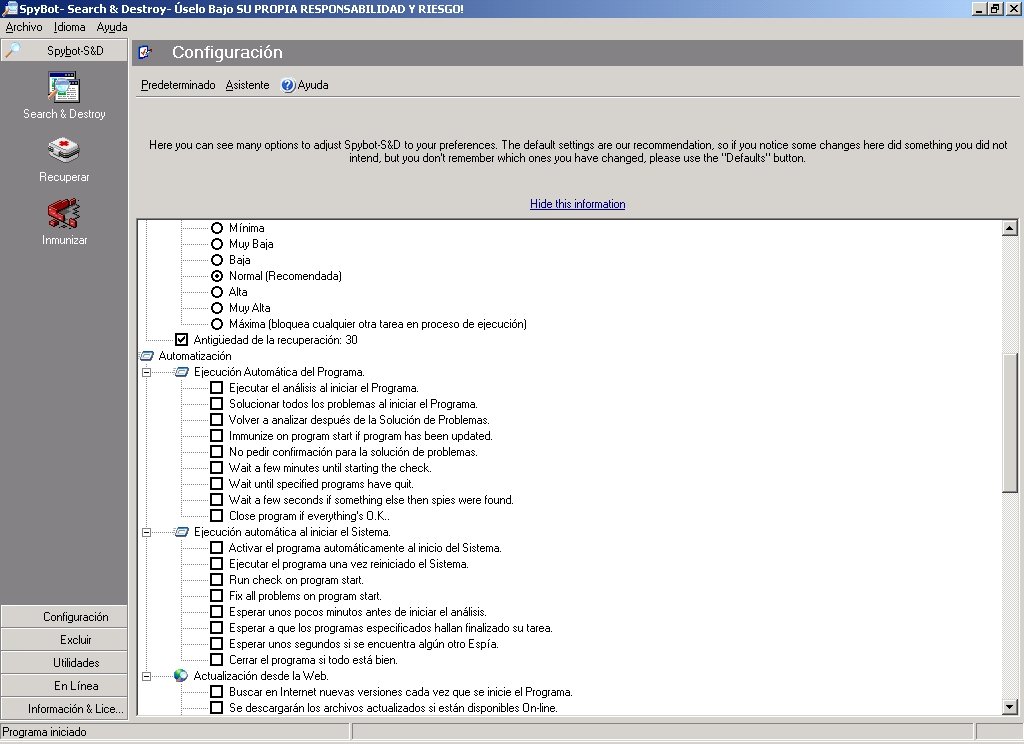
Task: Open Información & Lice... sidebar section
Action: (x=64, y=708)
